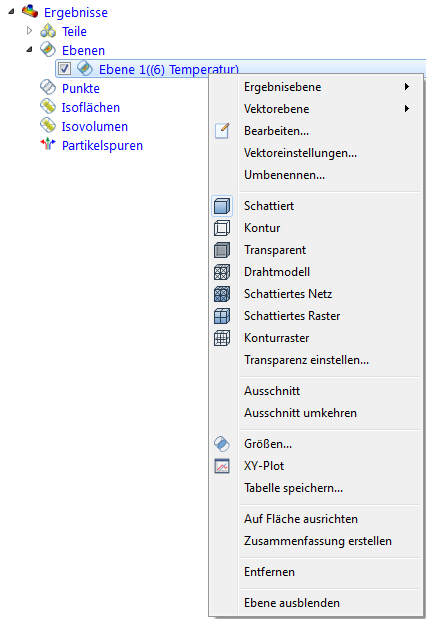Choose Entfernen menu entry

[316, 572]
